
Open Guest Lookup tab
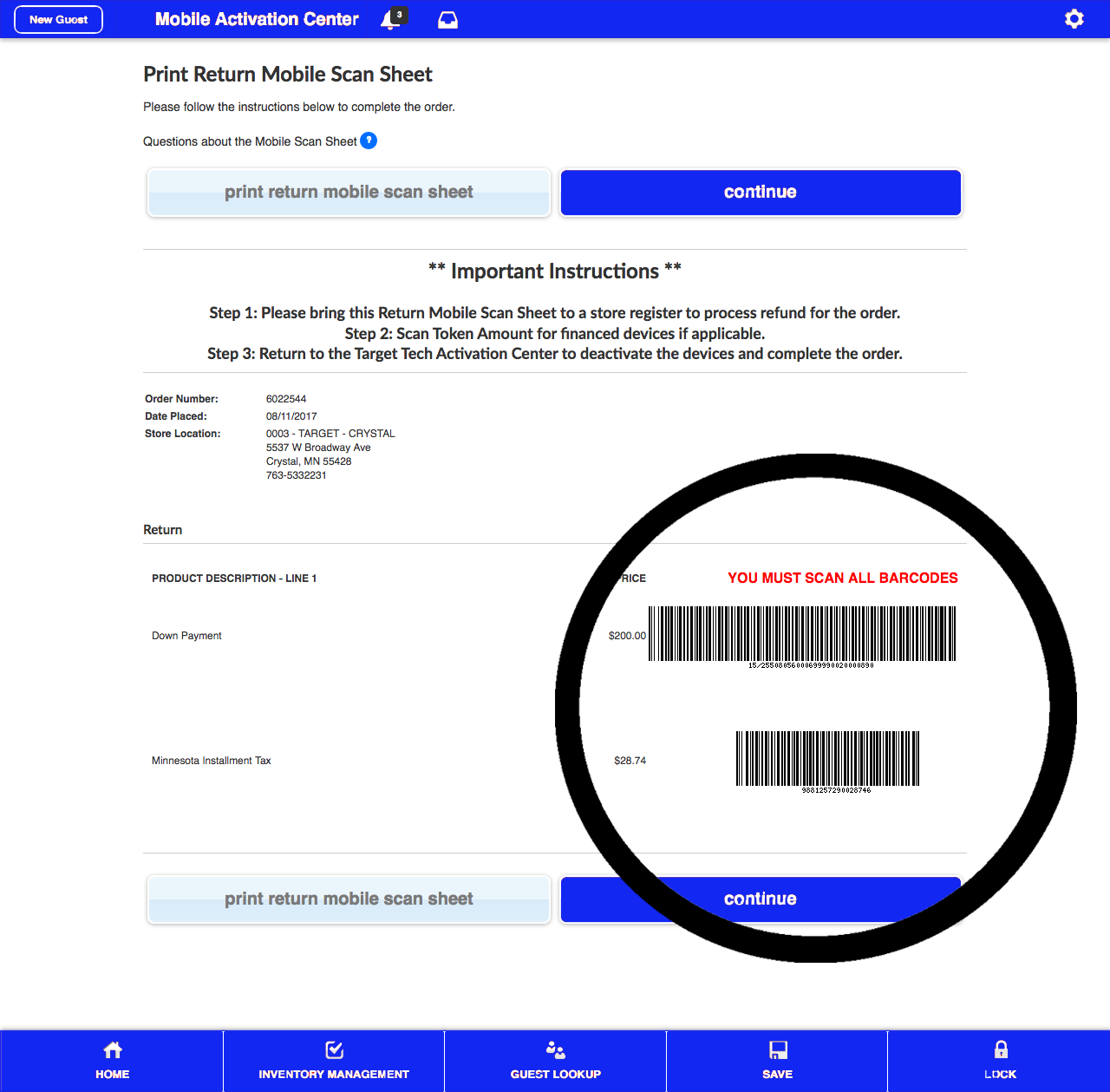(556, 1061)
